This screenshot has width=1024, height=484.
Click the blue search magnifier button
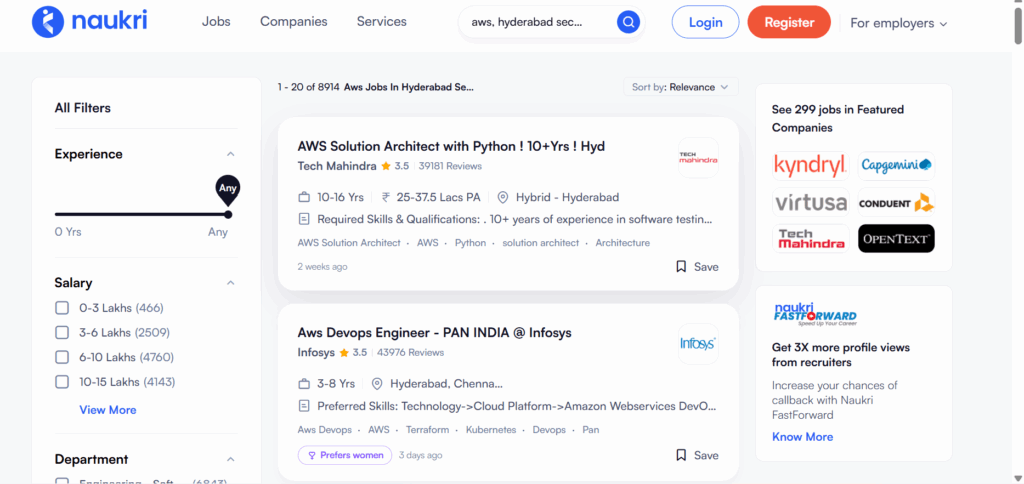click(x=628, y=23)
